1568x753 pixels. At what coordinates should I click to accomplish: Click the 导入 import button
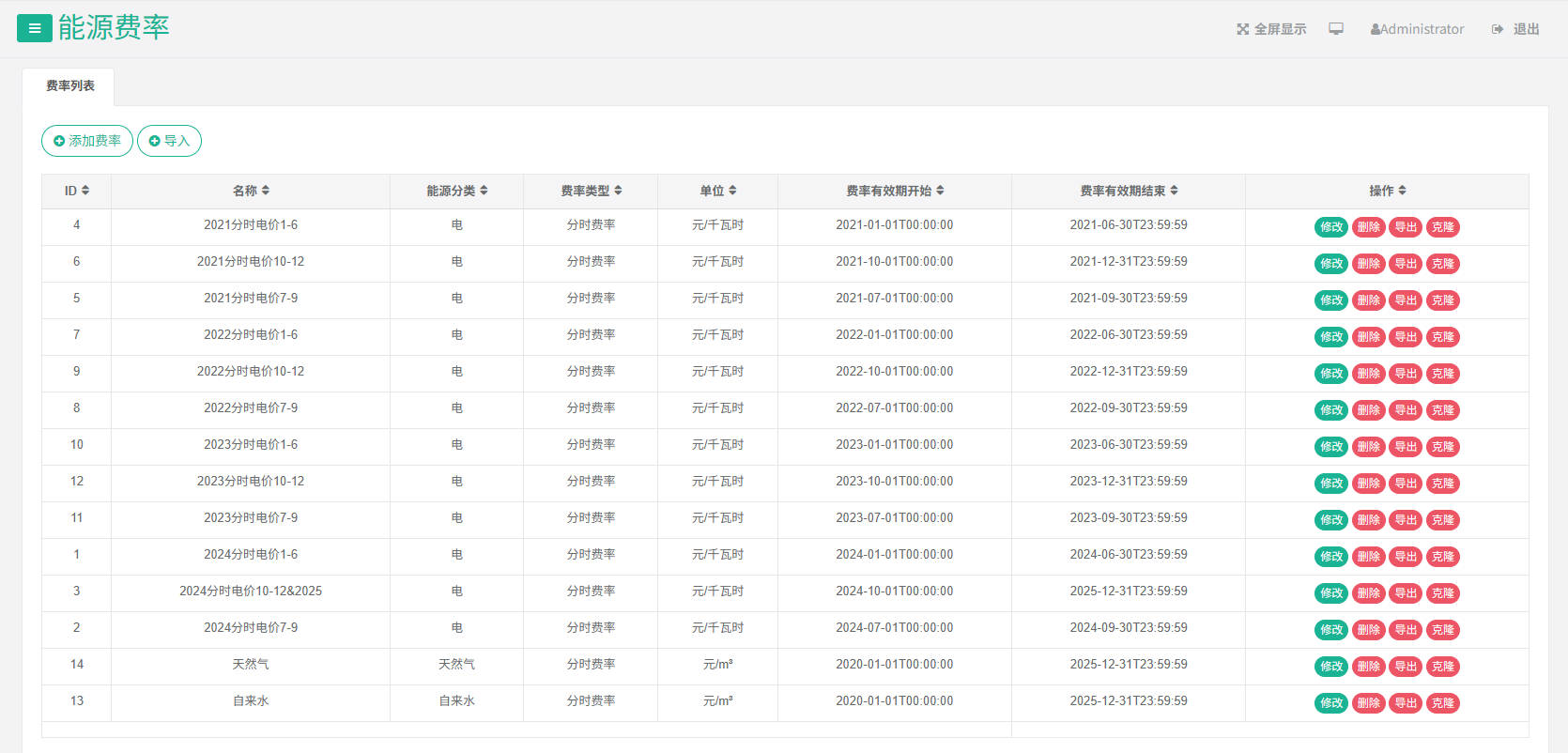click(x=169, y=141)
